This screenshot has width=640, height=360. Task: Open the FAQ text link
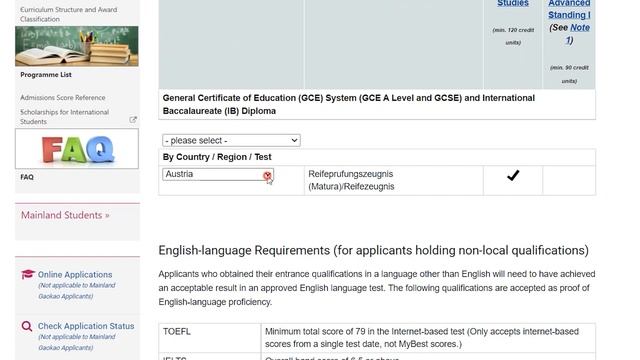[x=27, y=177]
